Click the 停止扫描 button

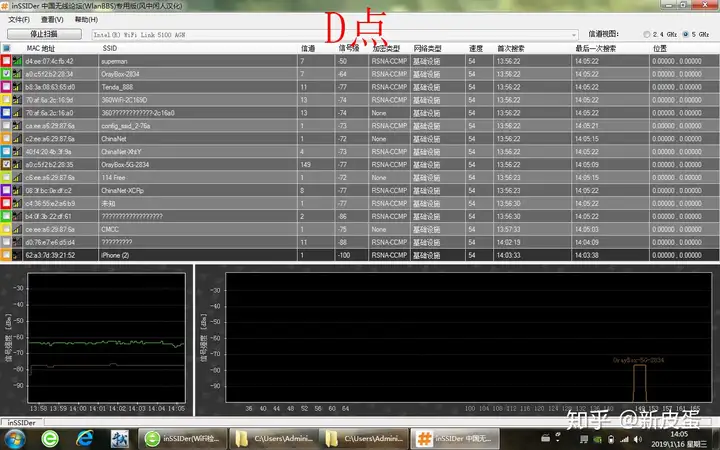pyautogui.click(x=44, y=34)
